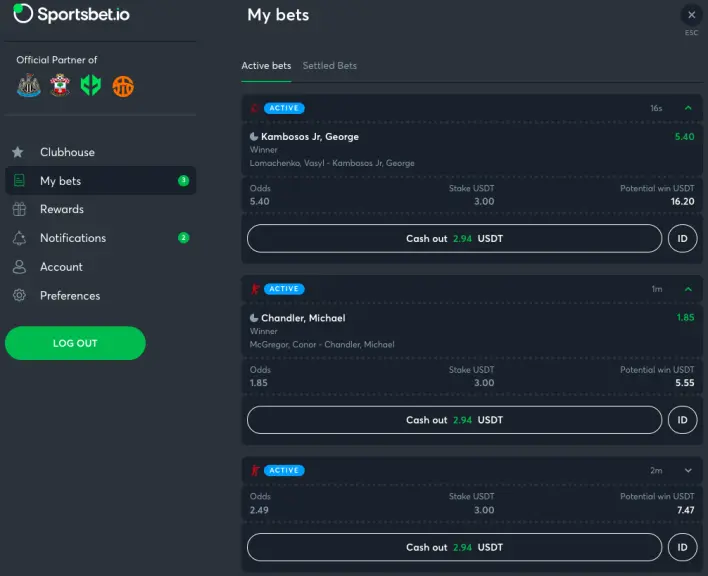Click the 16.20 potential win value
This screenshot has height=576, width=708.
682,201
